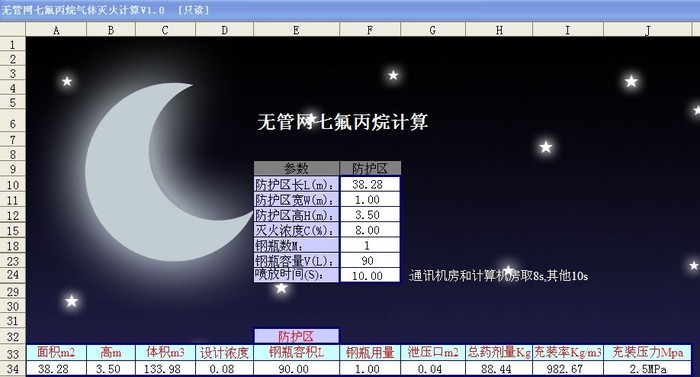The width and height of the screenshot is (700, 377).
Task: Click row 33 header
Action: (x=13, y=354)
